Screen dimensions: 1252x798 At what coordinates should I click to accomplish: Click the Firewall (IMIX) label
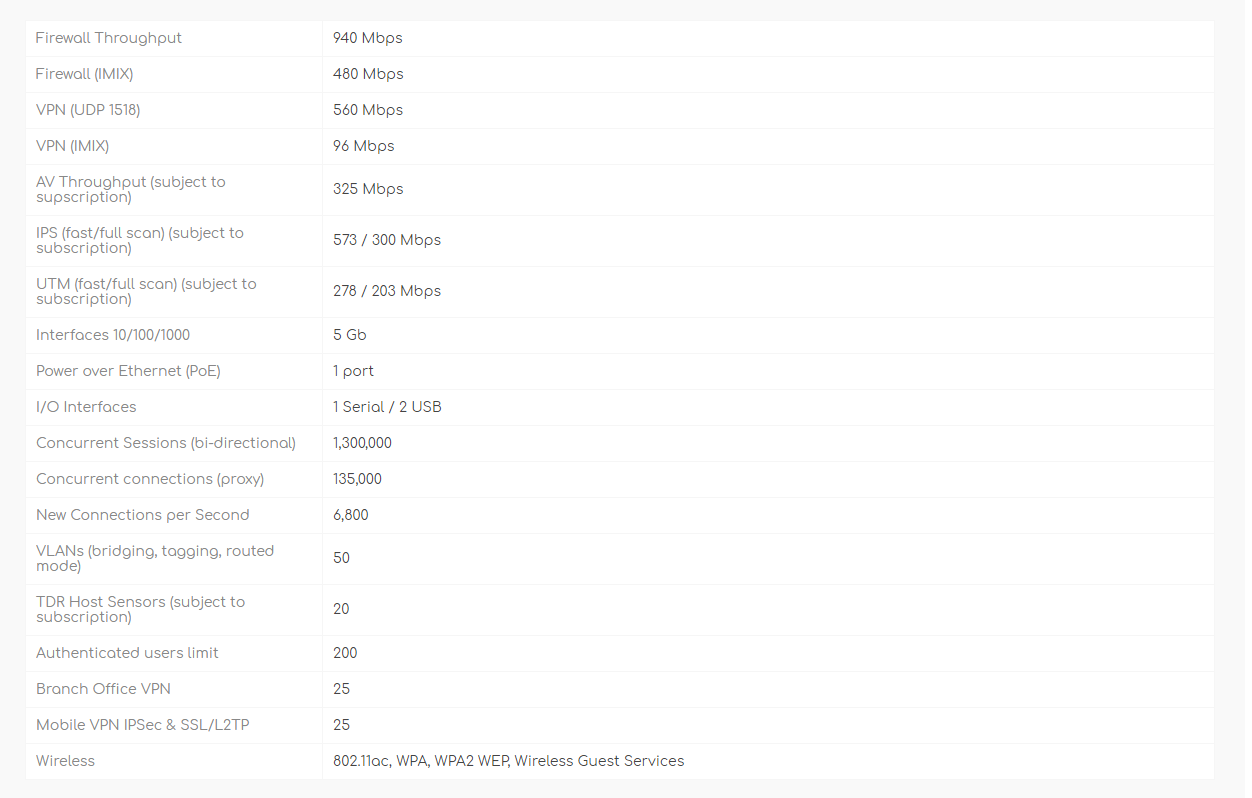click(x=84, y=74)
